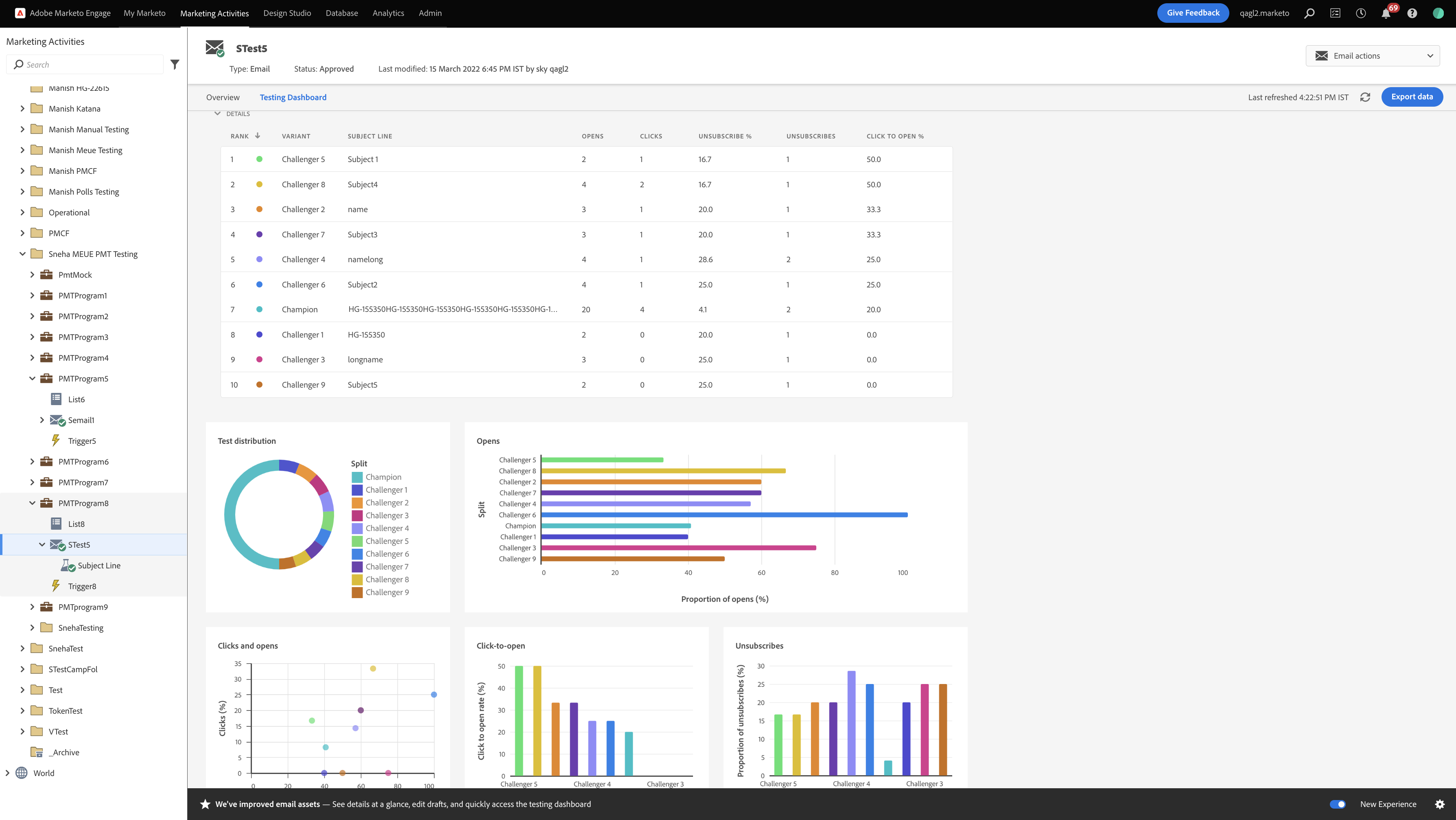This screenshot has height=820, width=1456.
Task: Switch to the Overview tab
Action: 223,97
